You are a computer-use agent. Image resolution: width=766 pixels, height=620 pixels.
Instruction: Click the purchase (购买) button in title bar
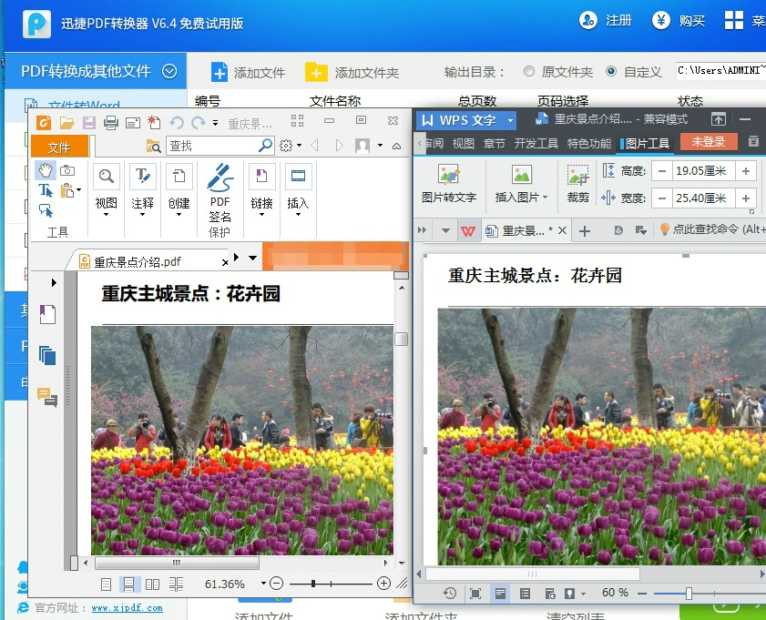click(679, 21)
